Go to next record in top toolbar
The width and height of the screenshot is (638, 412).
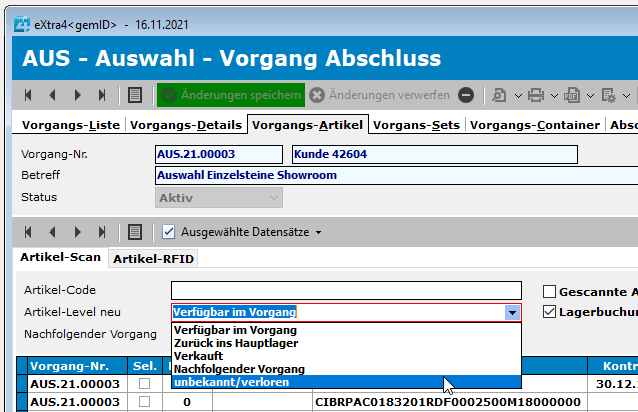(77, 95)
